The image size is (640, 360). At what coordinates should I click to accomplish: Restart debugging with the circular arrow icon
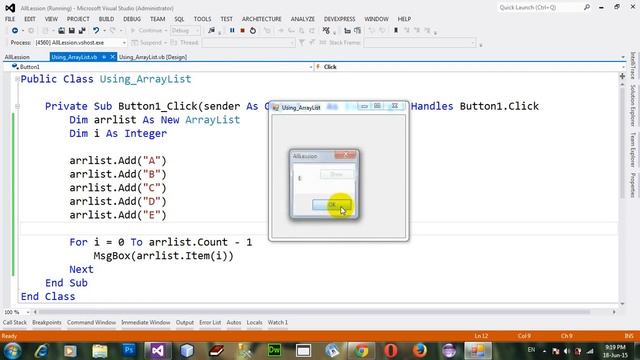[253, 31]
